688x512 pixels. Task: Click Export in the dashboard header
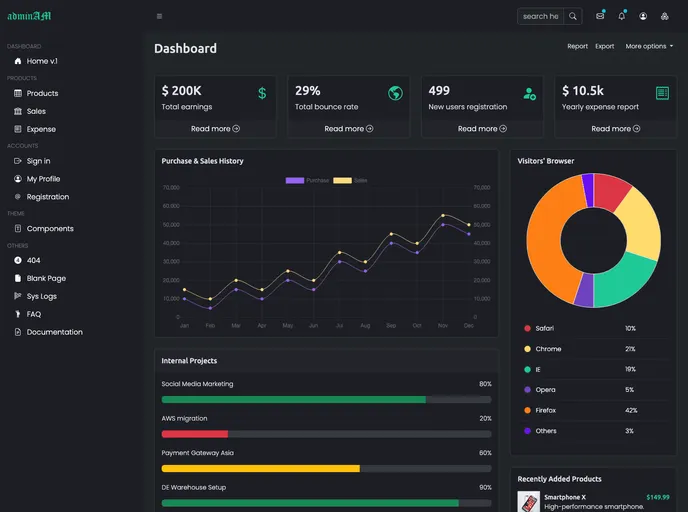click(x=604, y=46)
